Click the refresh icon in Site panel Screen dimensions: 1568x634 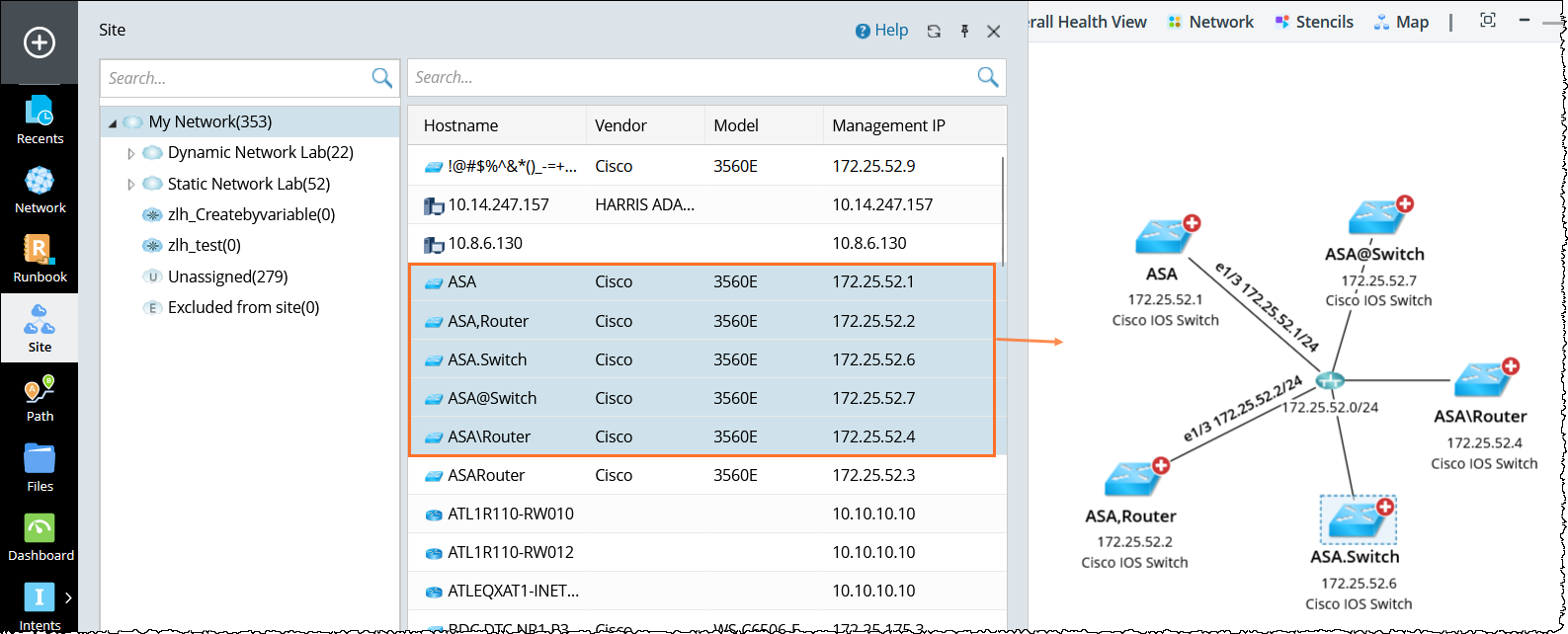[x=934, y=32]
